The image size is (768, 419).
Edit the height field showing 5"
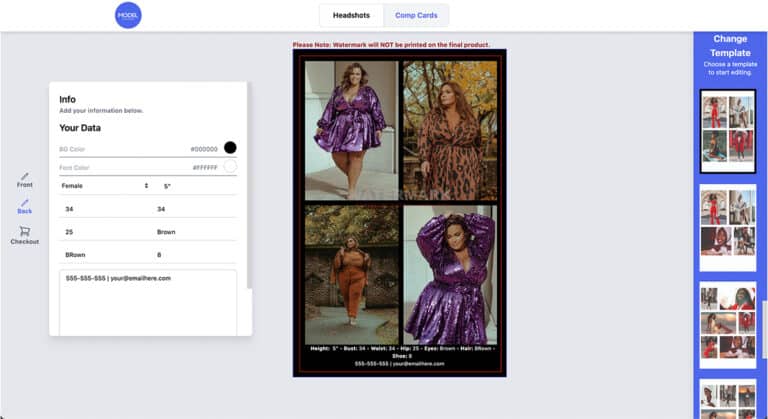tap(196, 186)
